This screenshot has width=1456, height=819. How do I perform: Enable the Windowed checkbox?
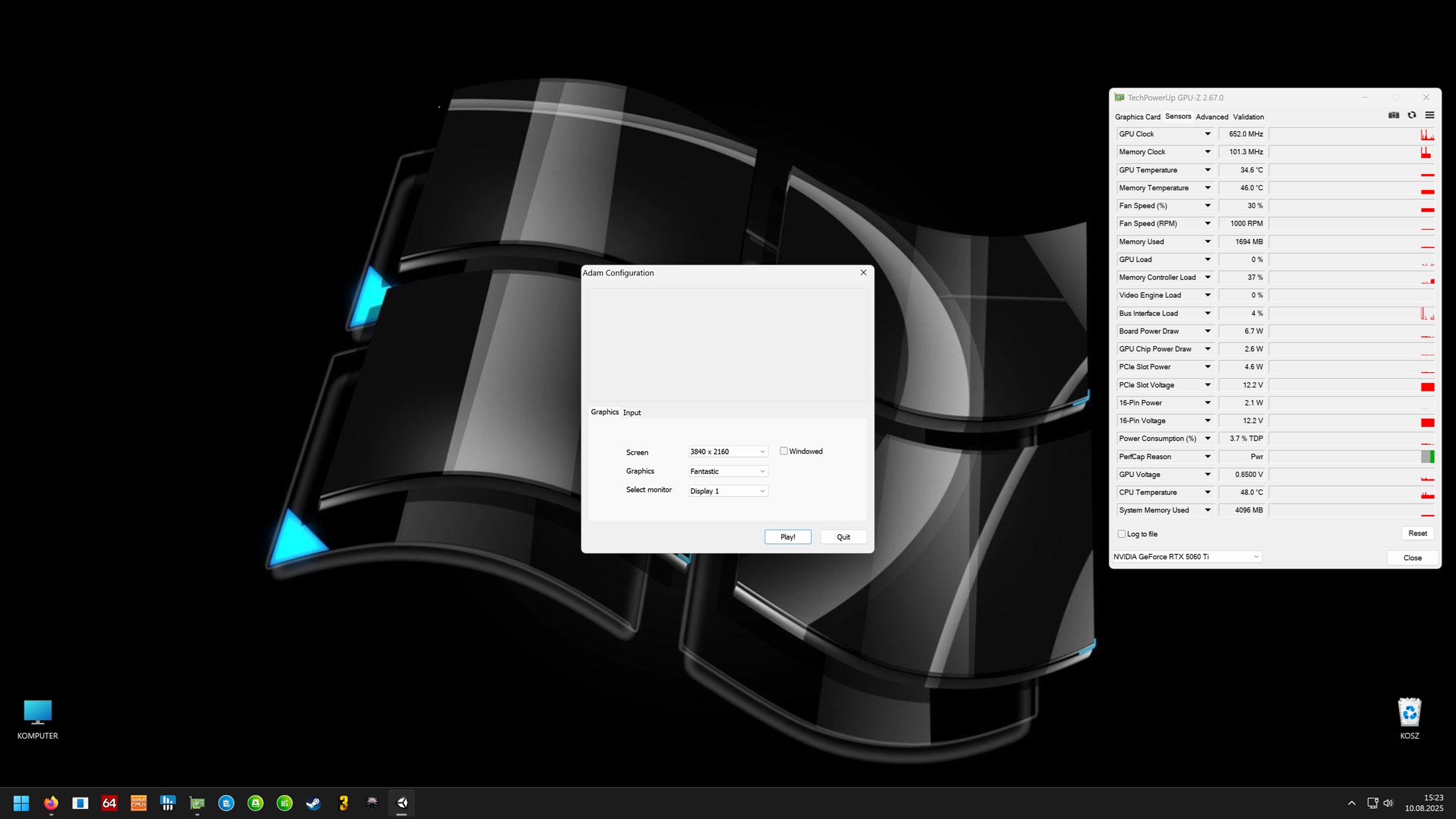pyautogui.click(x=784, y=451)
